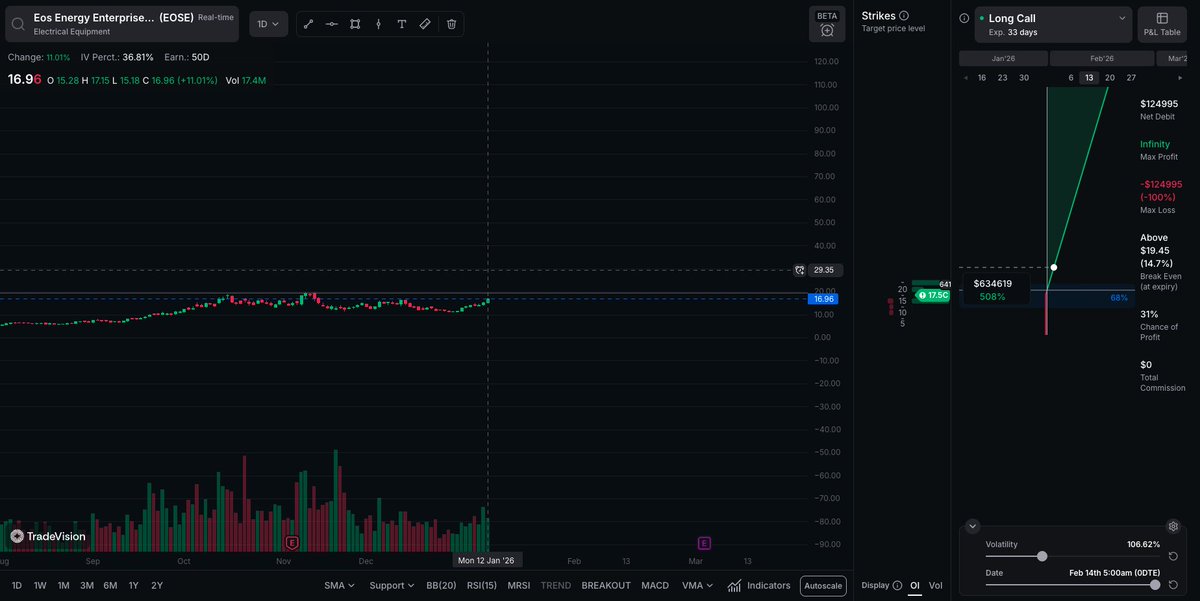Select the ruler measure tool

425,24
